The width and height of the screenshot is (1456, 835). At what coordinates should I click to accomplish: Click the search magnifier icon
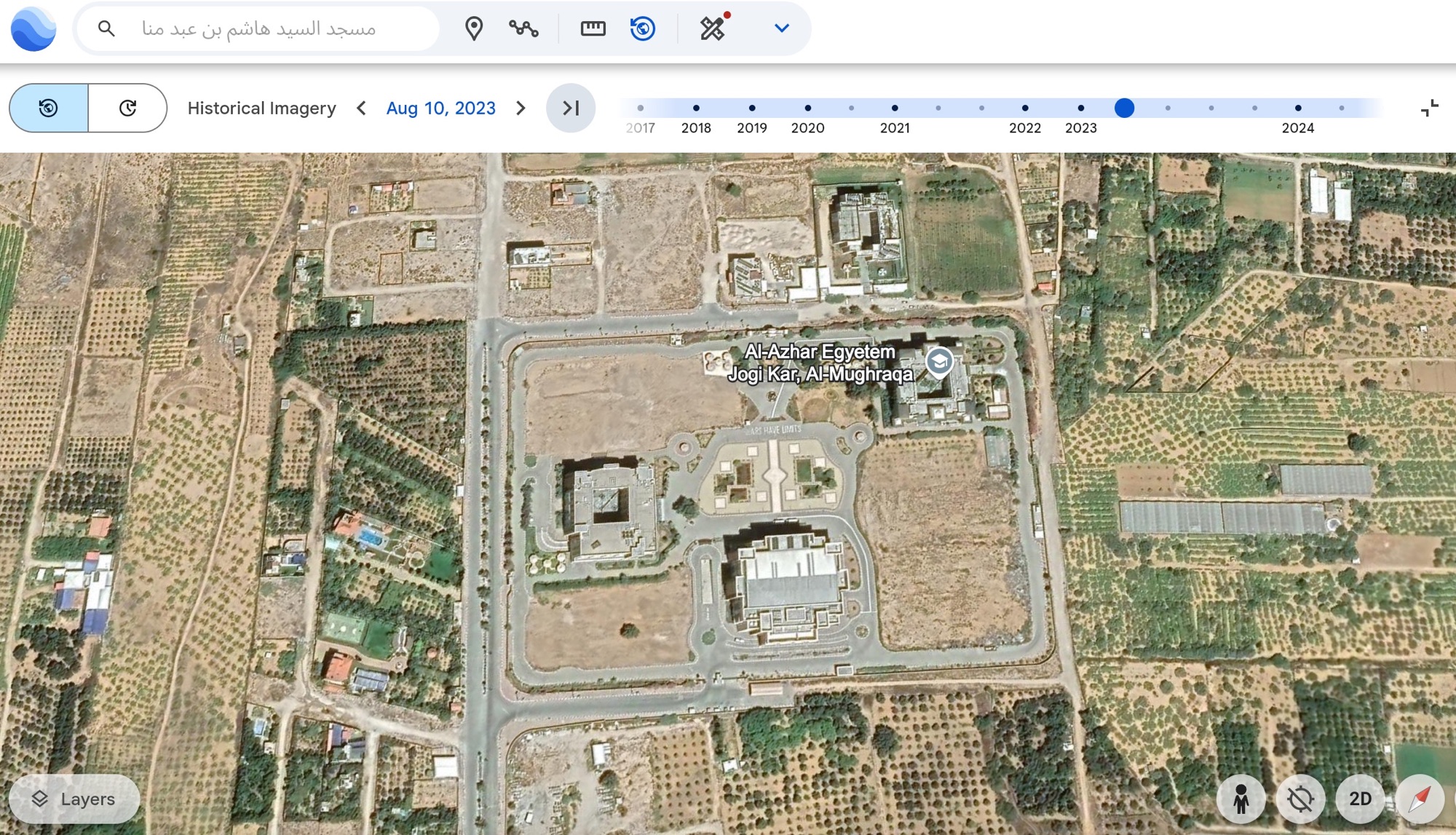pyautogui.click(x=106, y=28)
